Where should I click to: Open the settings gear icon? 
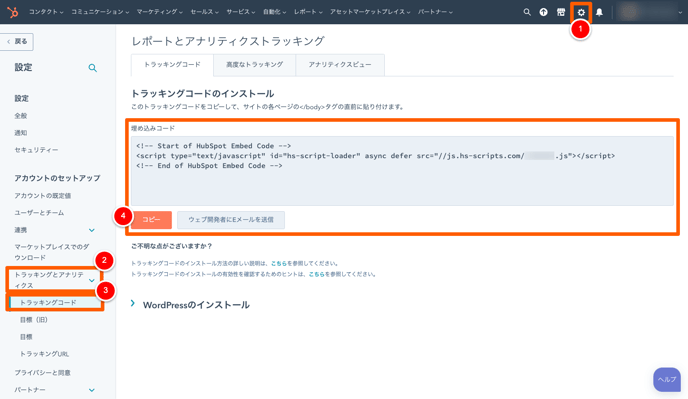(x=581, y=12)
